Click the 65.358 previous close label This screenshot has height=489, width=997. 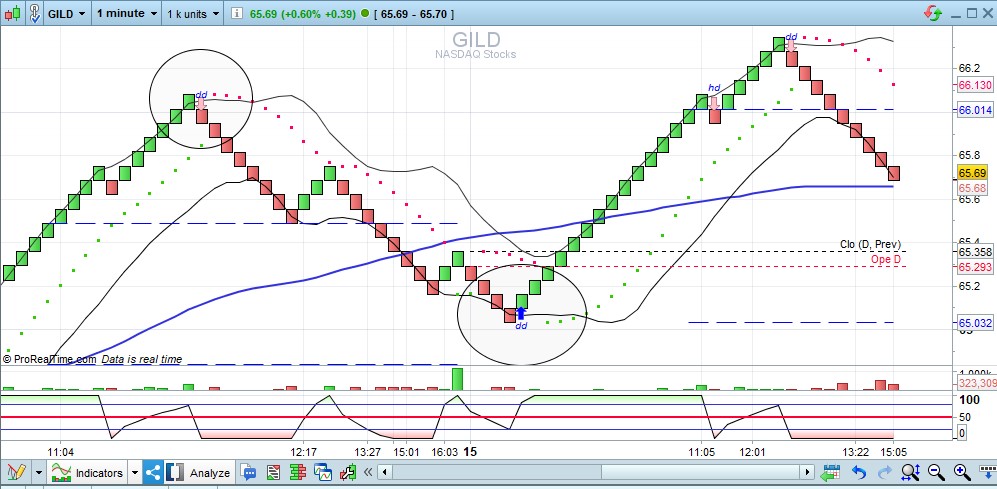coord(975,252)
